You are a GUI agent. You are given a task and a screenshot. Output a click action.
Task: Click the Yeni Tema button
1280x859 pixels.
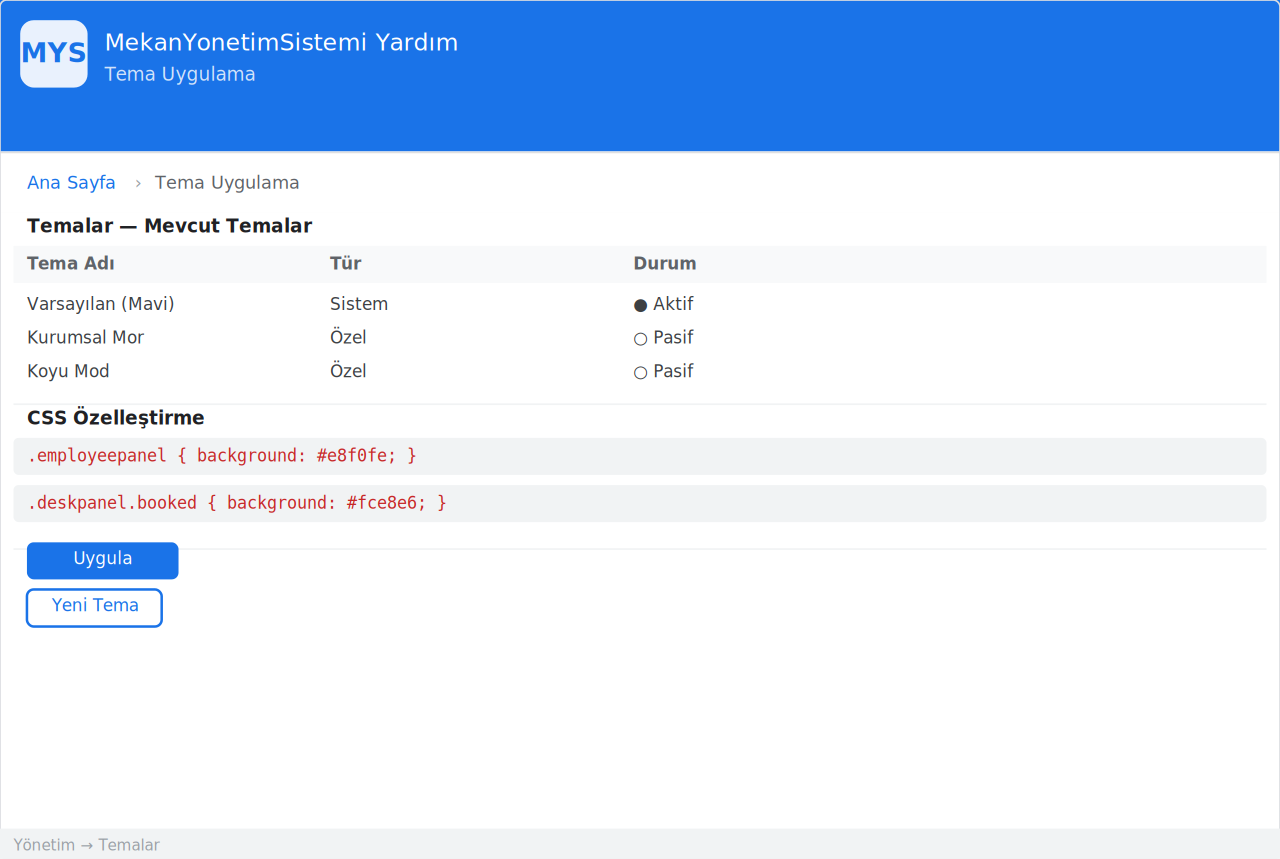pos(94,608)
